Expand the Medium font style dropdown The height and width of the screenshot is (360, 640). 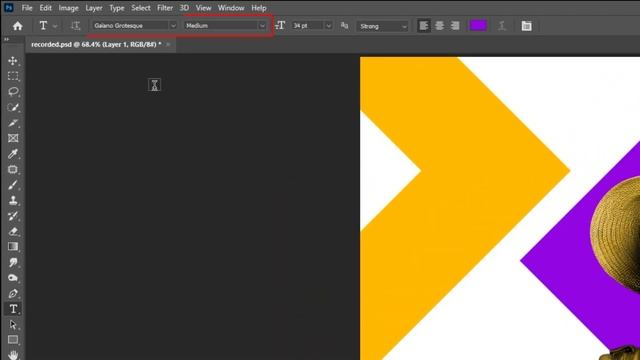coord(262,26)
